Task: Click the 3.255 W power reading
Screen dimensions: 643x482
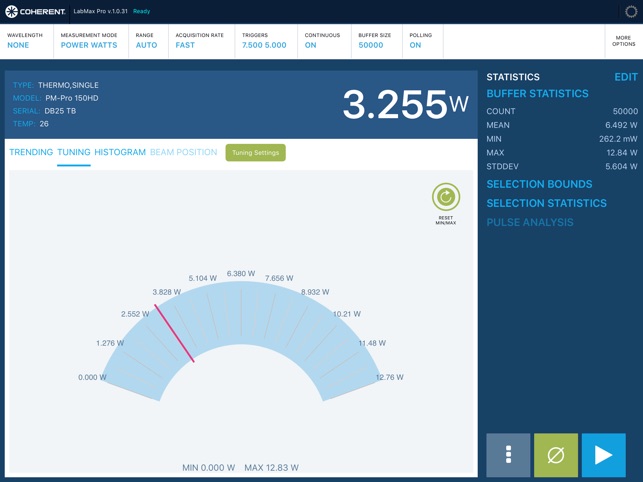Action: pos(406,105)
